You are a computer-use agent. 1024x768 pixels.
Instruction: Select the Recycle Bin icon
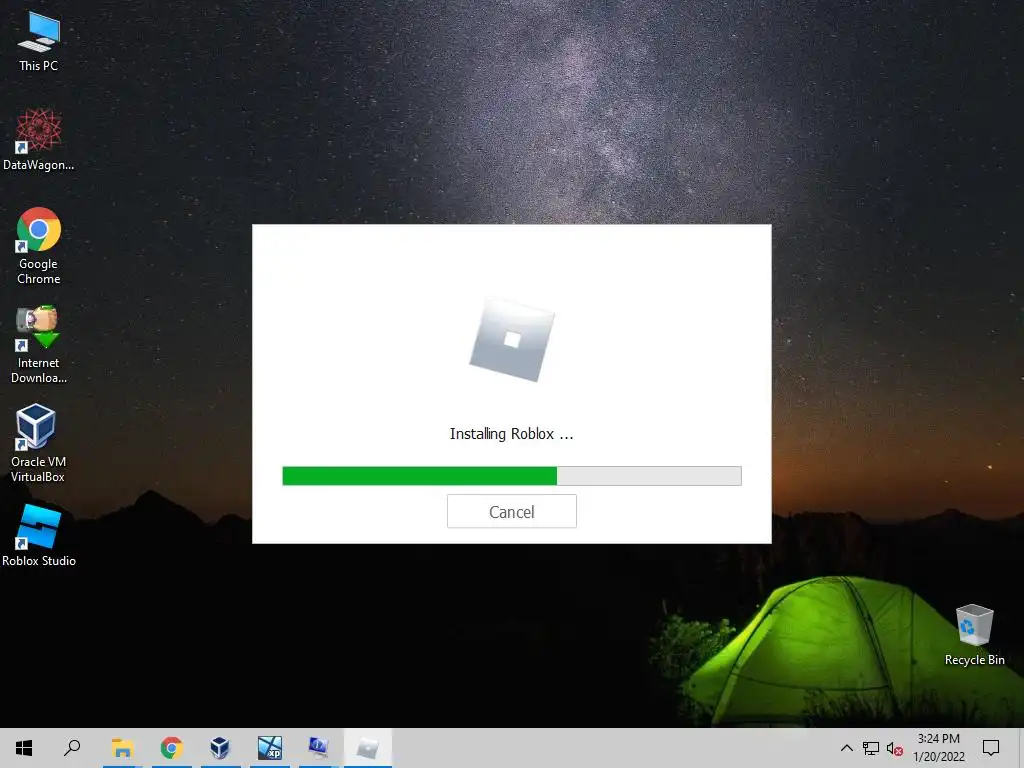(974, 635)
